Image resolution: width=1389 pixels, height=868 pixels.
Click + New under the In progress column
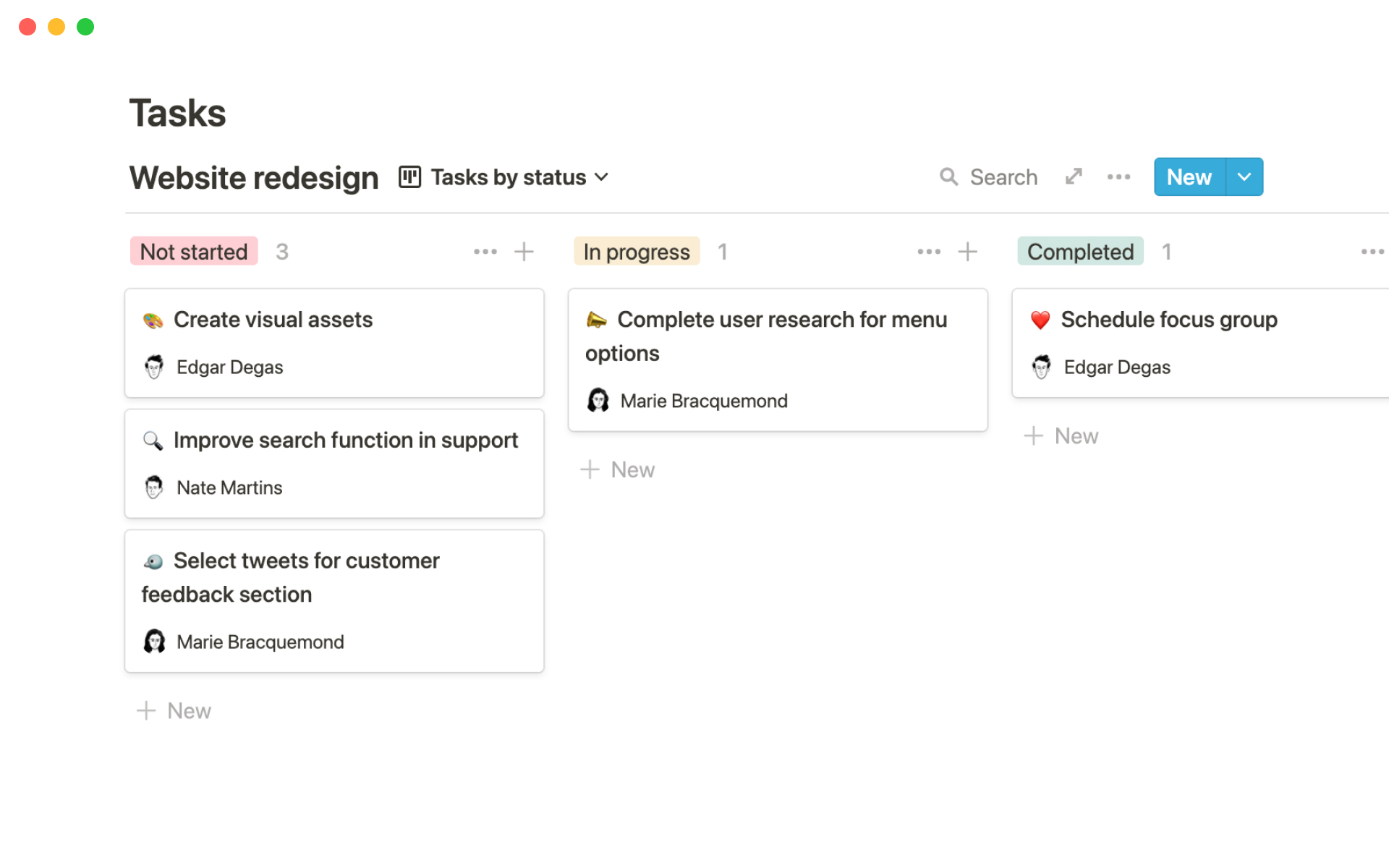pos(619,470)
